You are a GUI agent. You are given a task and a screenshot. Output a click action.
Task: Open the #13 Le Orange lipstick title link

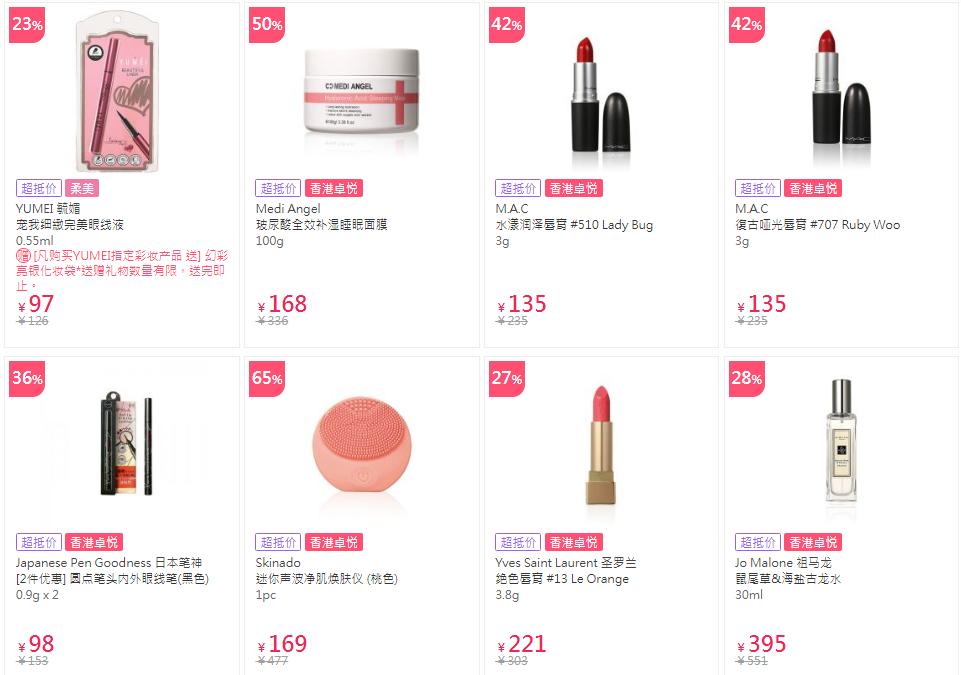(562, 578)
